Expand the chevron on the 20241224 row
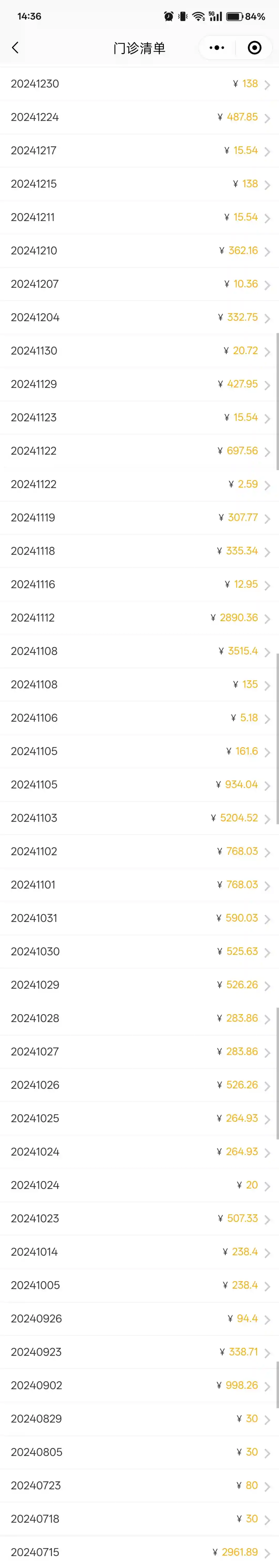Viewport: 279px width, 1568px height. (267, 118)
